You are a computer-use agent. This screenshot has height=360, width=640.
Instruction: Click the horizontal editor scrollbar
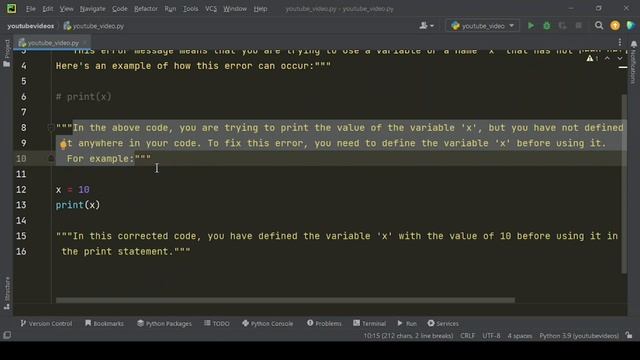pyautogui.click(x=285, y=300)
